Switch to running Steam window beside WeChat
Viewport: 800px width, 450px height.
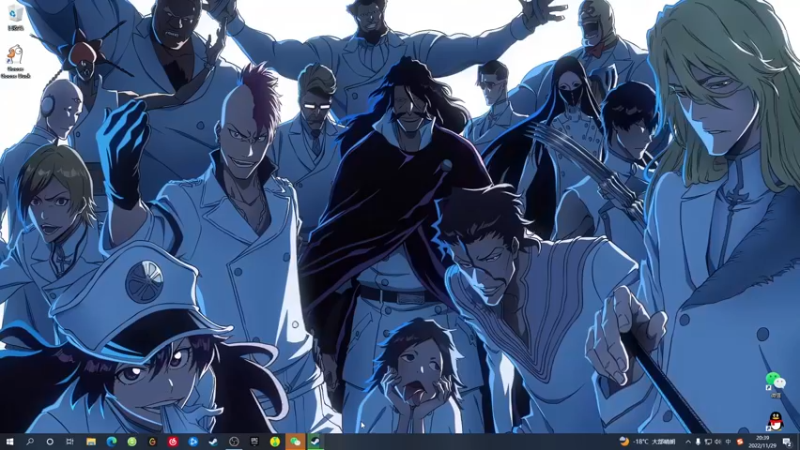pos(315,441)
